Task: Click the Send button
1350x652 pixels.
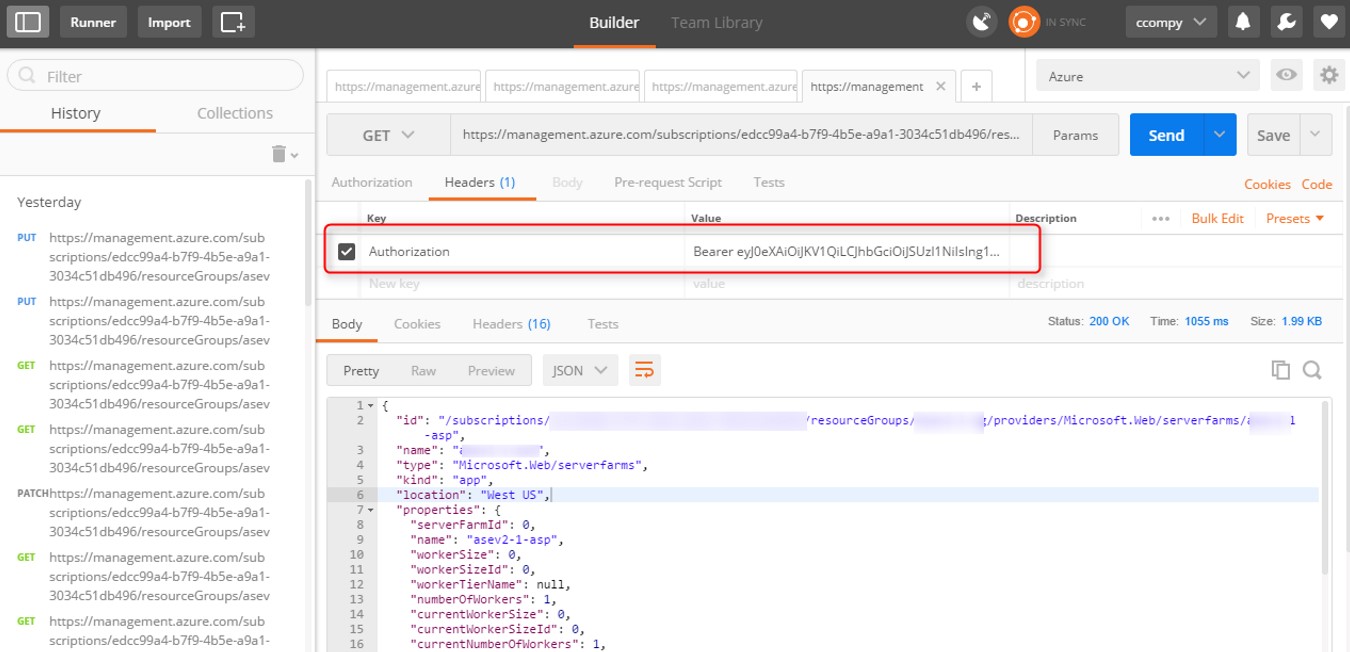Action: click(1166, 135)
